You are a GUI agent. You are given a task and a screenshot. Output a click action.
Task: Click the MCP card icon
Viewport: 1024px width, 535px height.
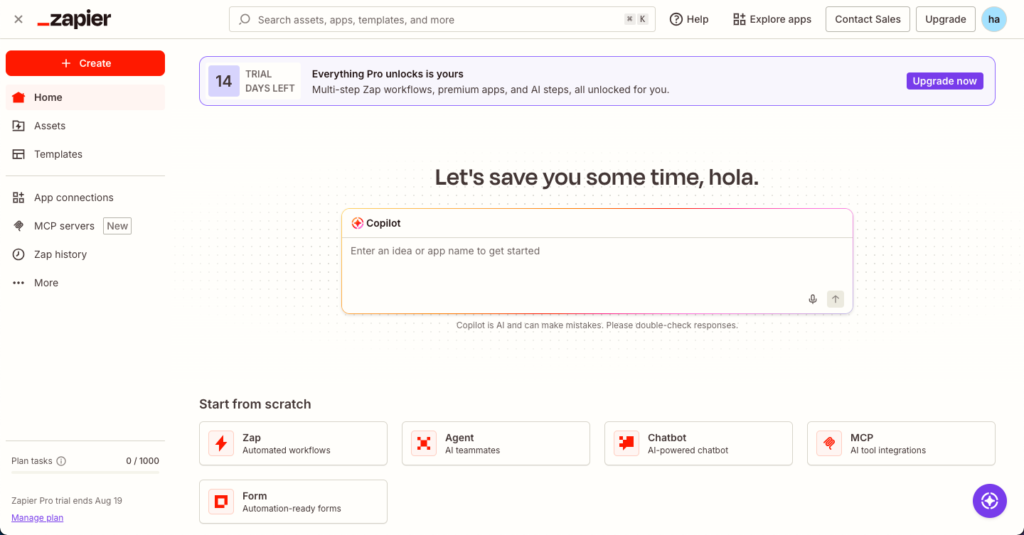click(829, 444)
